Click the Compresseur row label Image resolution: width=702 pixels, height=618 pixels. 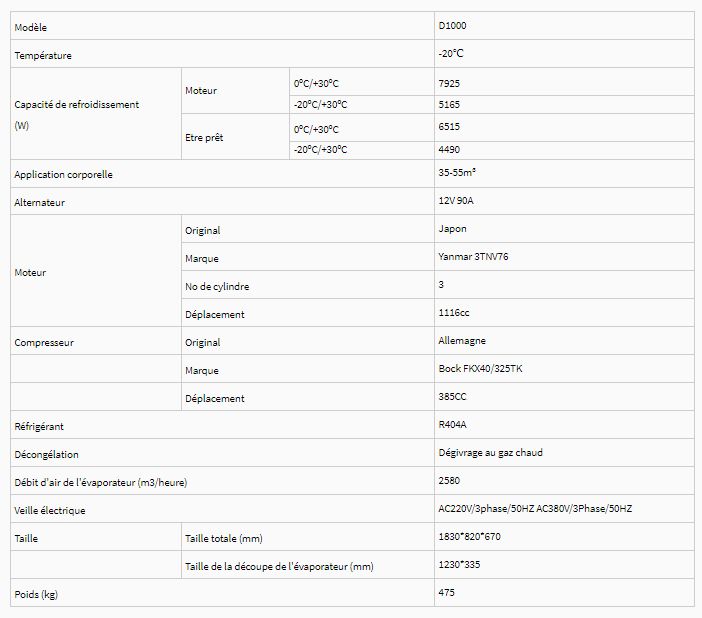(x=44, y=342)
